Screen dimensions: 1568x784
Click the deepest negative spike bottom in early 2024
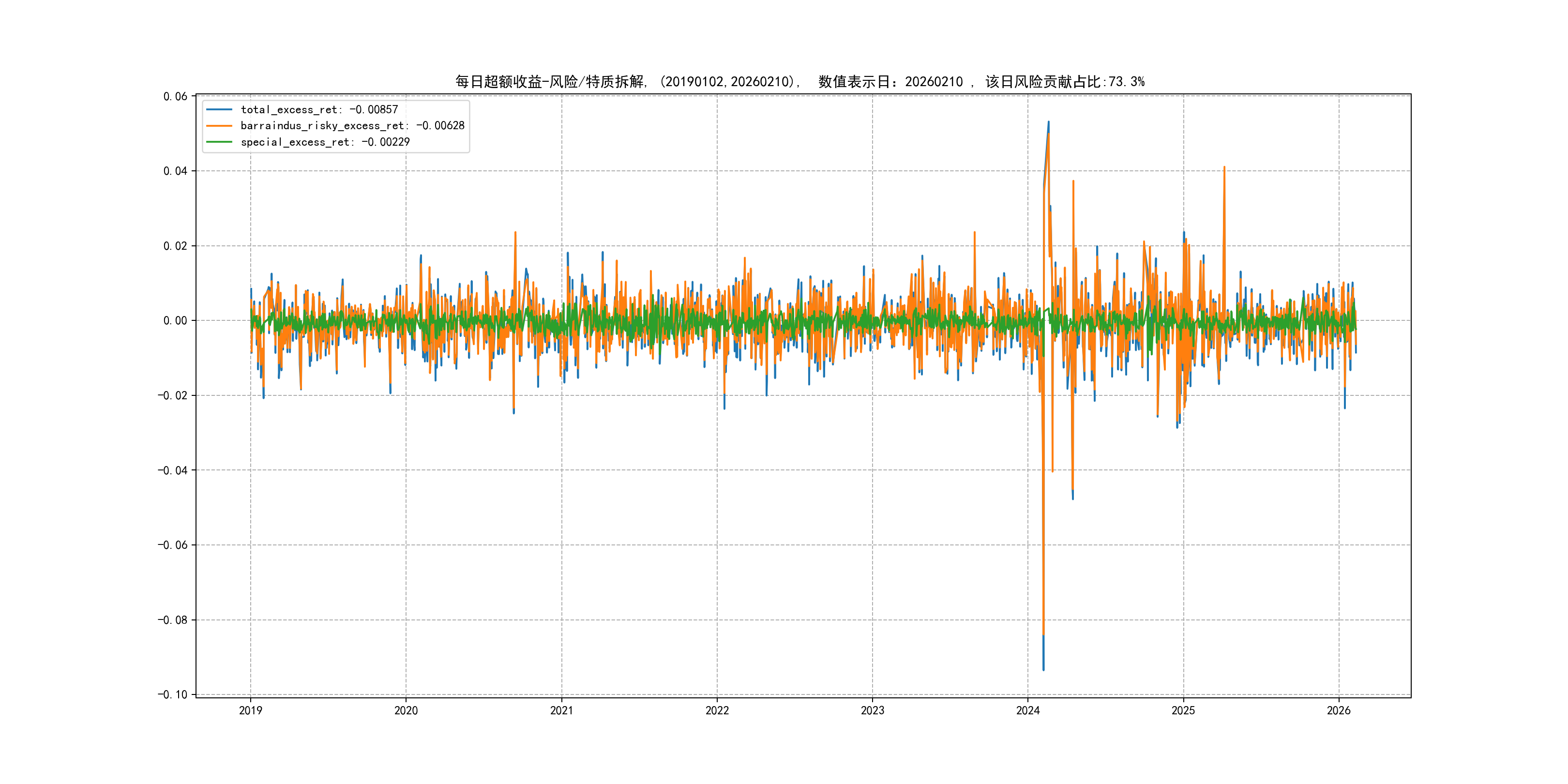pyautogui.click(x=1043, y=669)
